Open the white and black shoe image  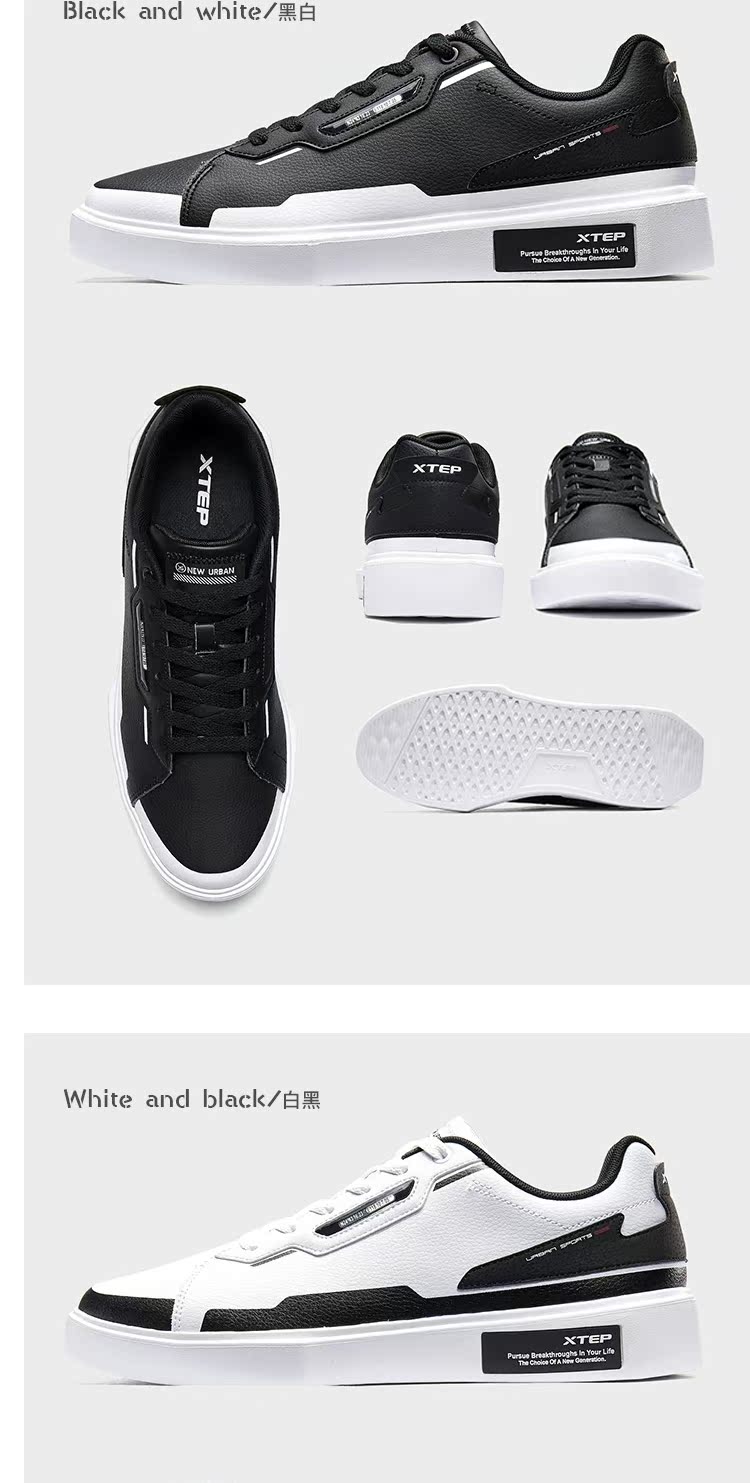(x=384, y=1251)
